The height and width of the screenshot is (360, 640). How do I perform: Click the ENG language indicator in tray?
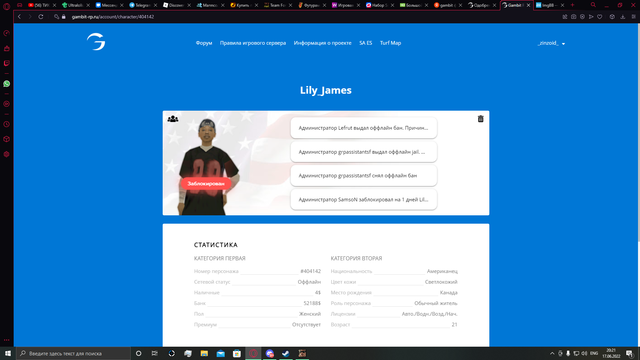tap(594, 353)
